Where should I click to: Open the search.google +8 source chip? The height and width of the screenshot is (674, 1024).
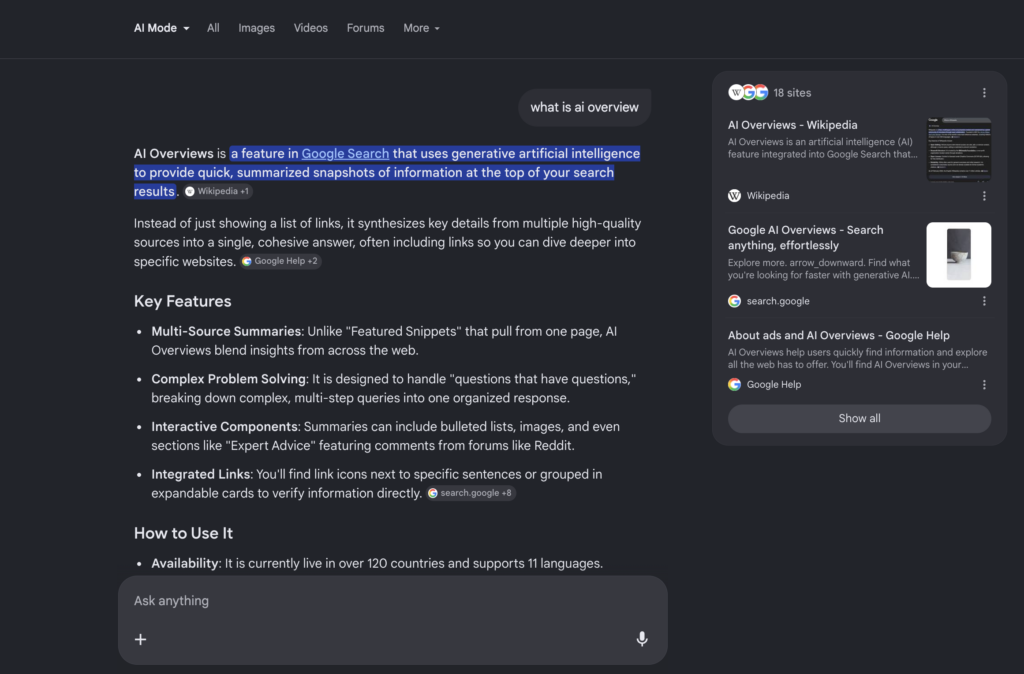tap(470, 493)
